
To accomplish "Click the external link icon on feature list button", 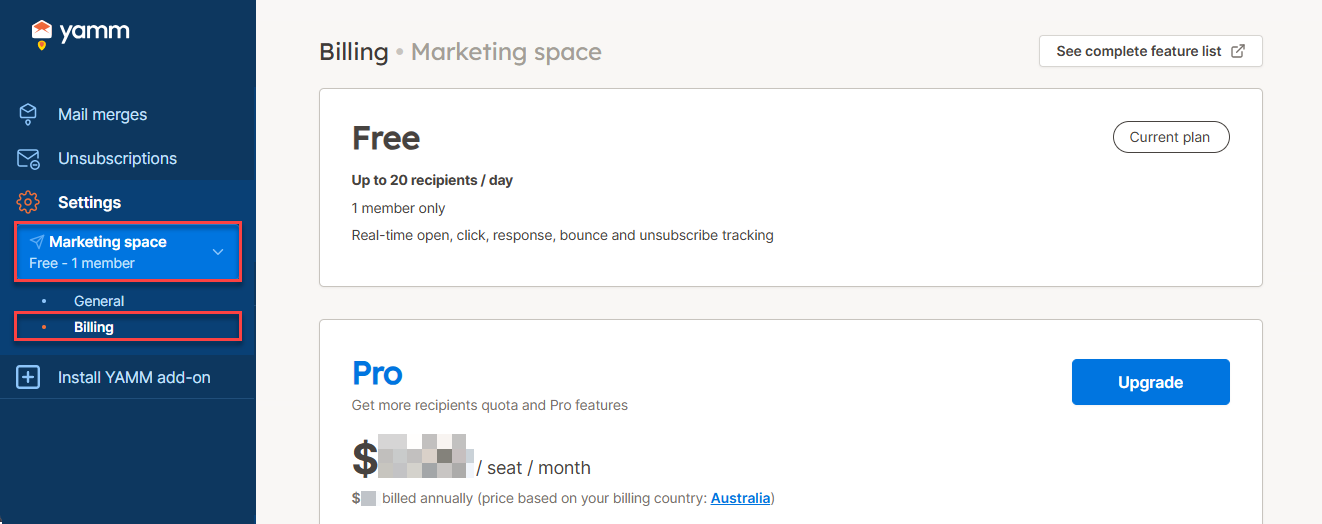I will [1238, 51].
